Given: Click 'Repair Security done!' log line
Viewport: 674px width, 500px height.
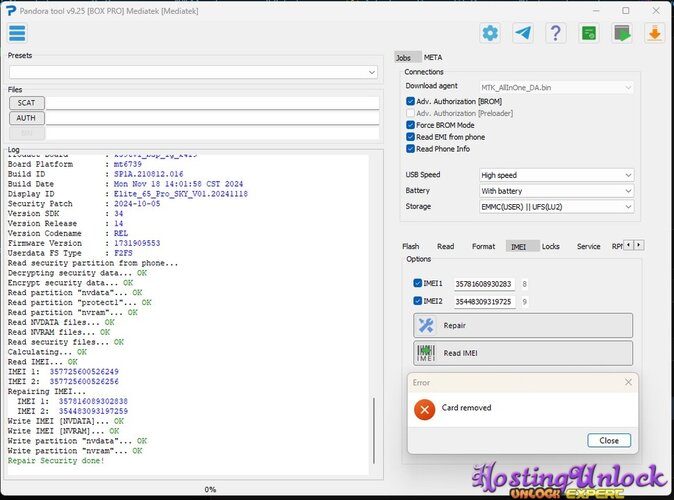Looking at the screenshot, I should click(56, 460).
